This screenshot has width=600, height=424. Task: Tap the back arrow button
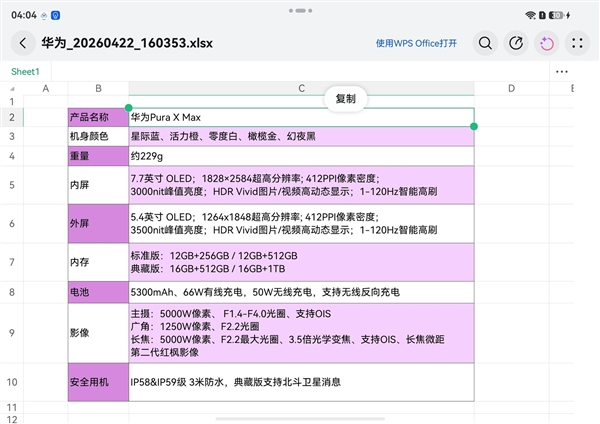coord(23,44)
